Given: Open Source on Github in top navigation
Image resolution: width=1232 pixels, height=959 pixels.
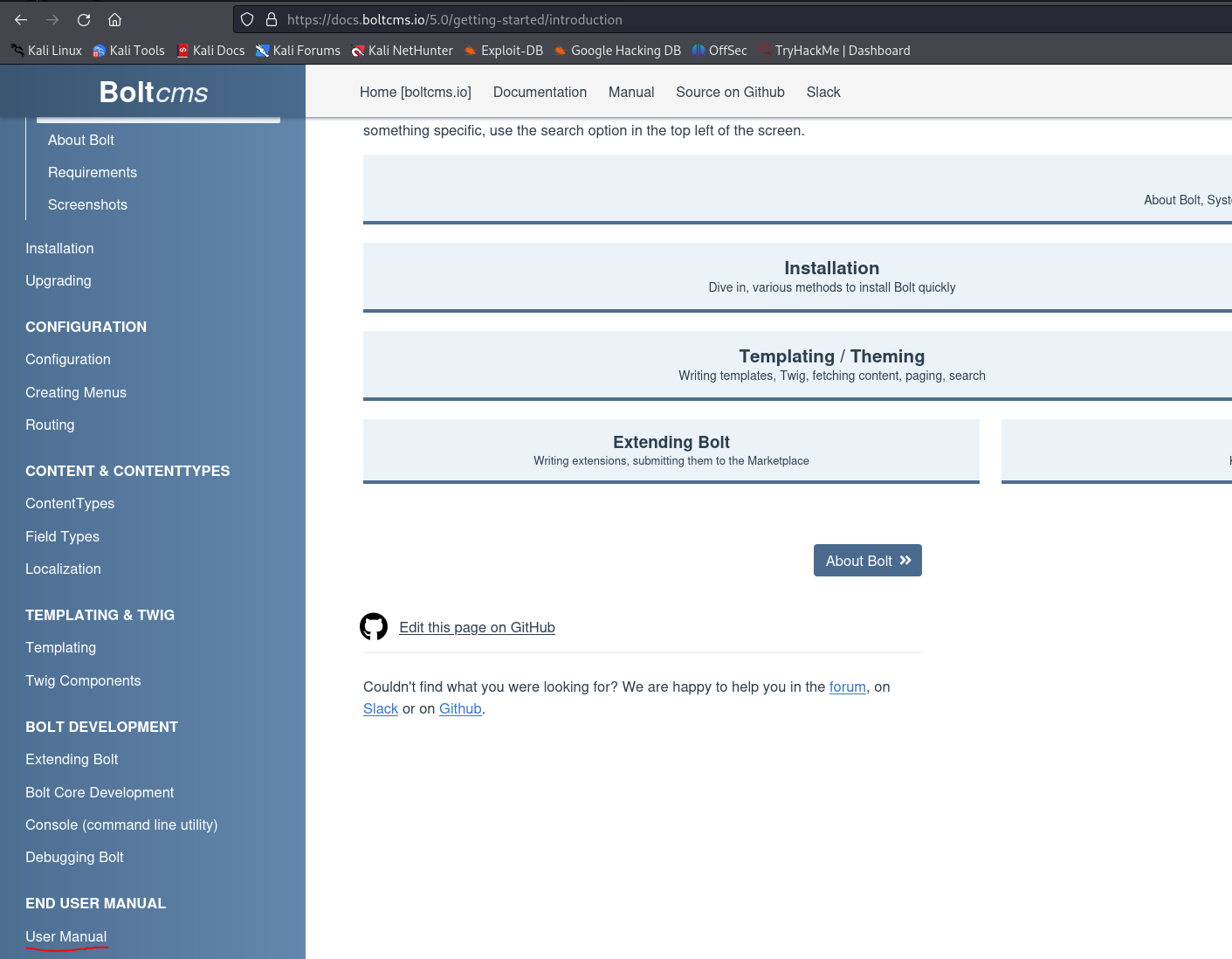Looking at the screenshot, I should (x=730, y=92).
